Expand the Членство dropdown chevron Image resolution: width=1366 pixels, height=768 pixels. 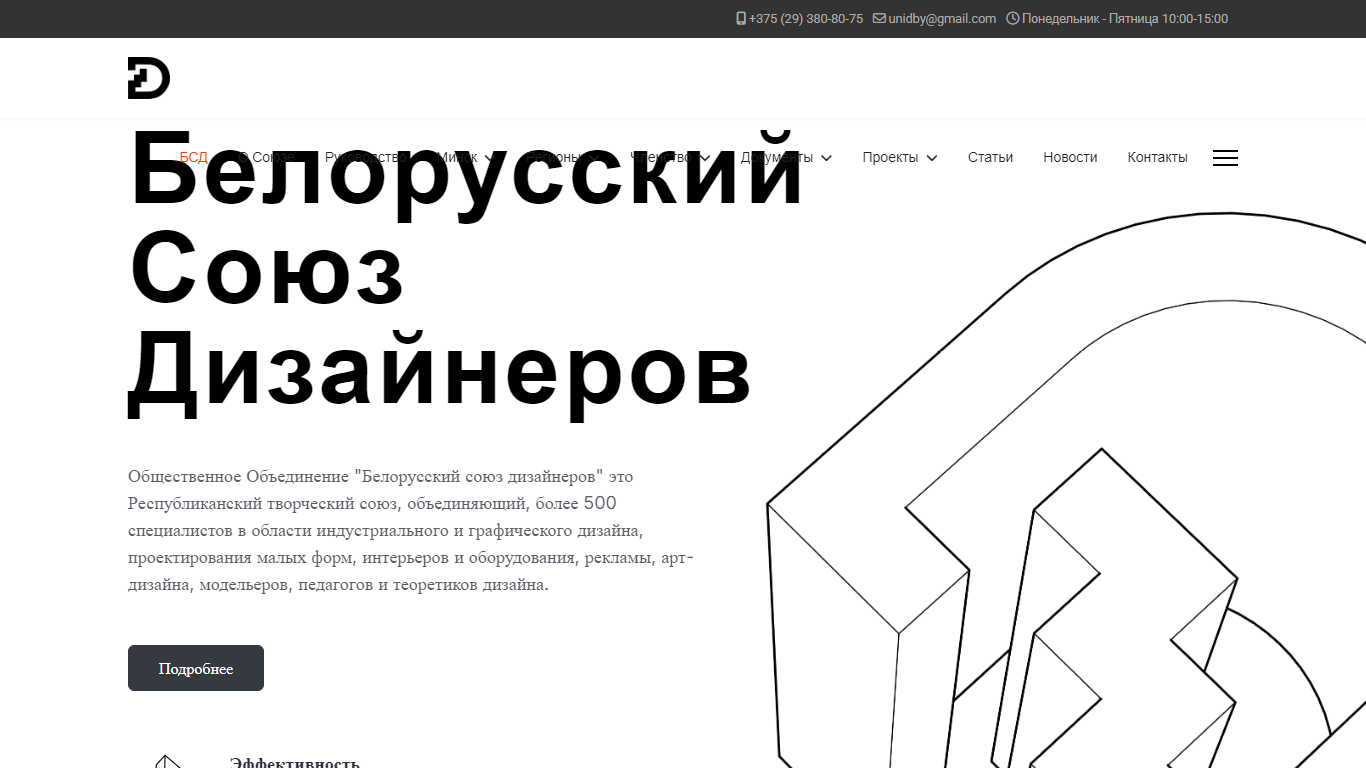[x=705, y=158]
